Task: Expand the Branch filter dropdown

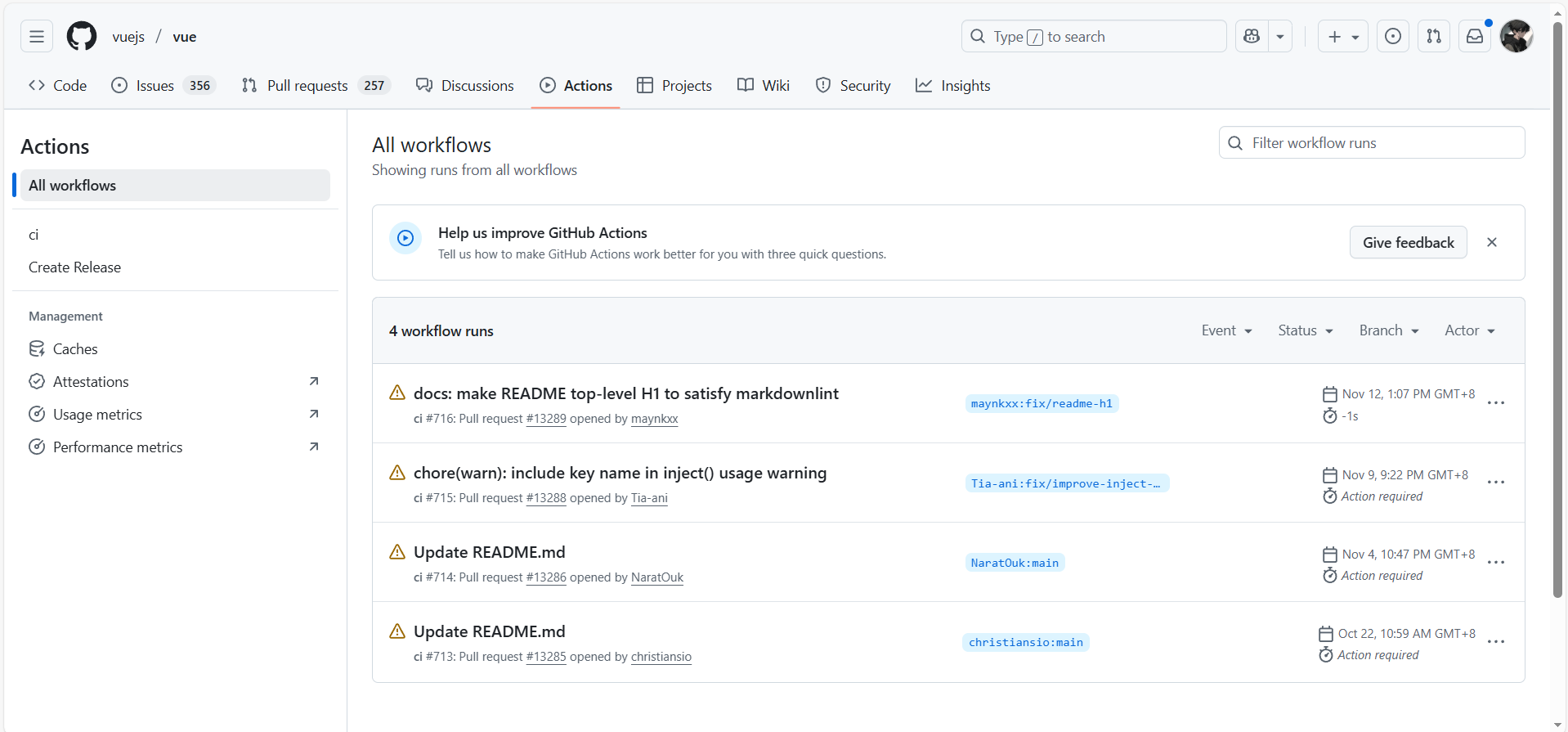Action: 1389,330
